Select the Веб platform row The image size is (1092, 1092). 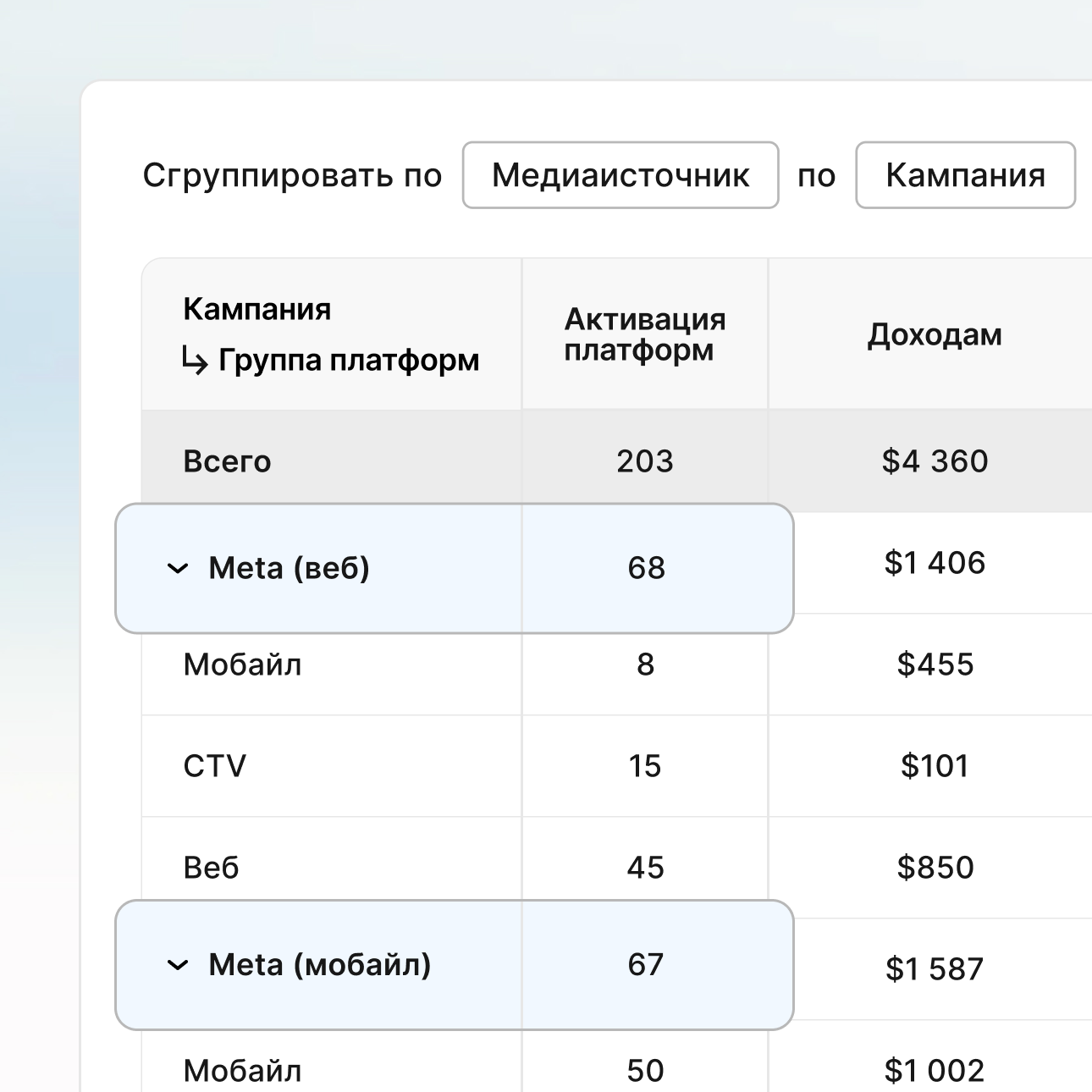(211, 868)
